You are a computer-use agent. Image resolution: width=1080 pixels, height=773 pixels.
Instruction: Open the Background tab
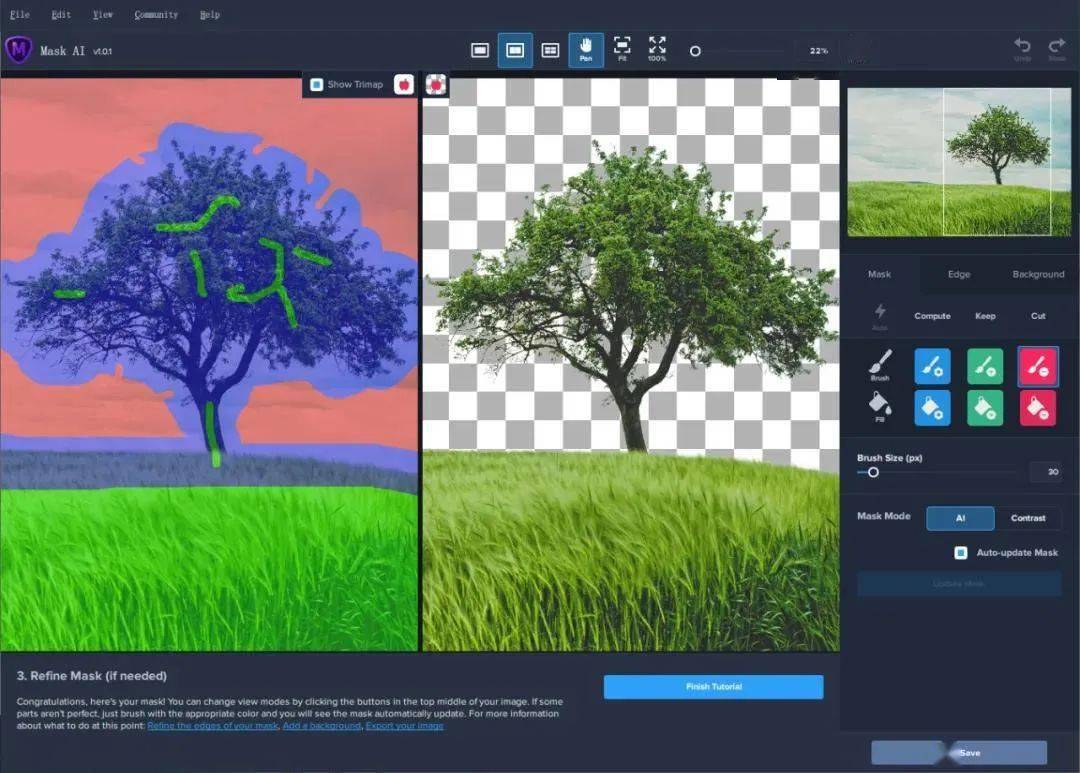[x=1038, y=274]
